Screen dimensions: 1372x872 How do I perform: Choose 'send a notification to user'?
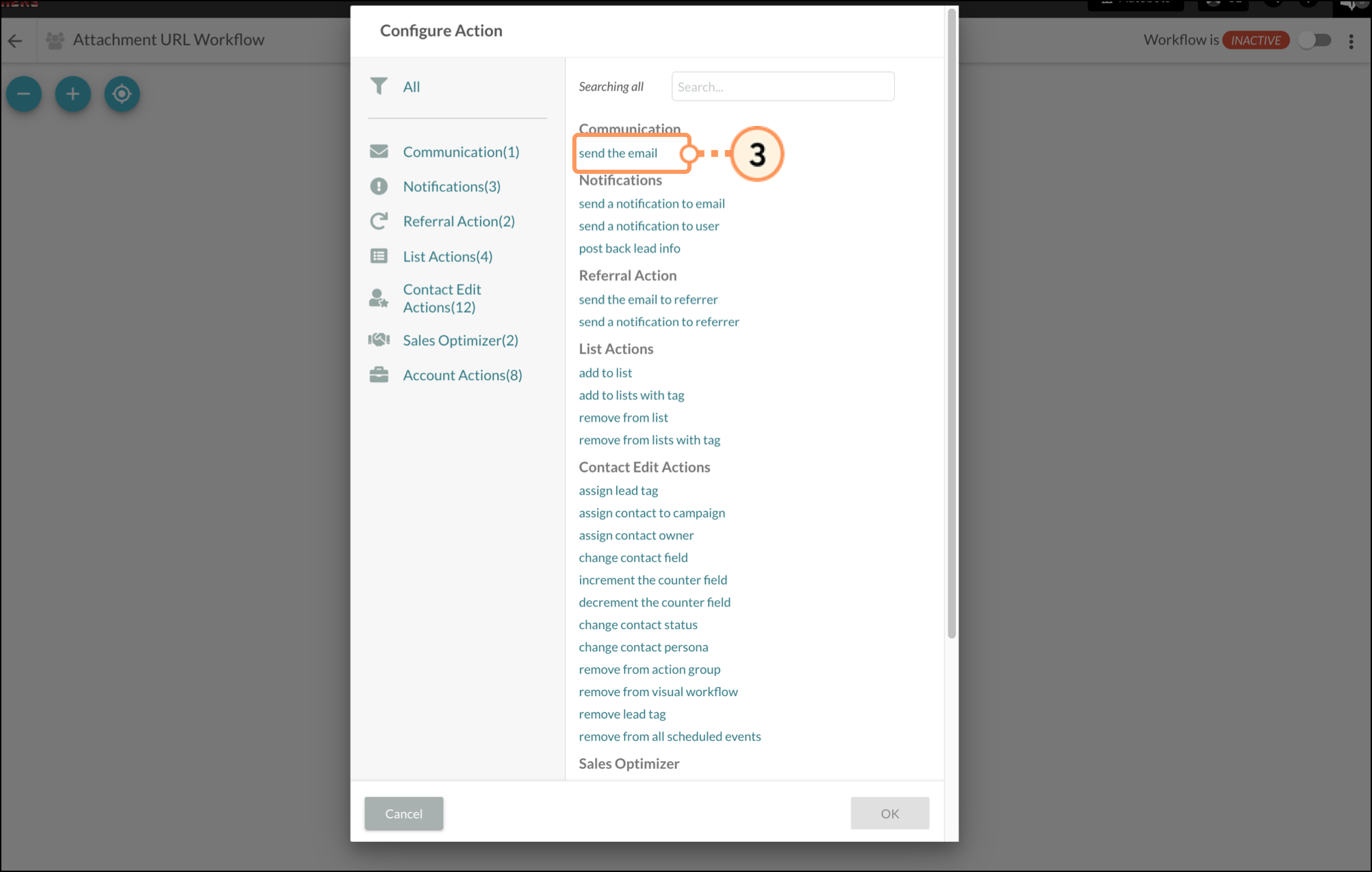coord(649,226)
